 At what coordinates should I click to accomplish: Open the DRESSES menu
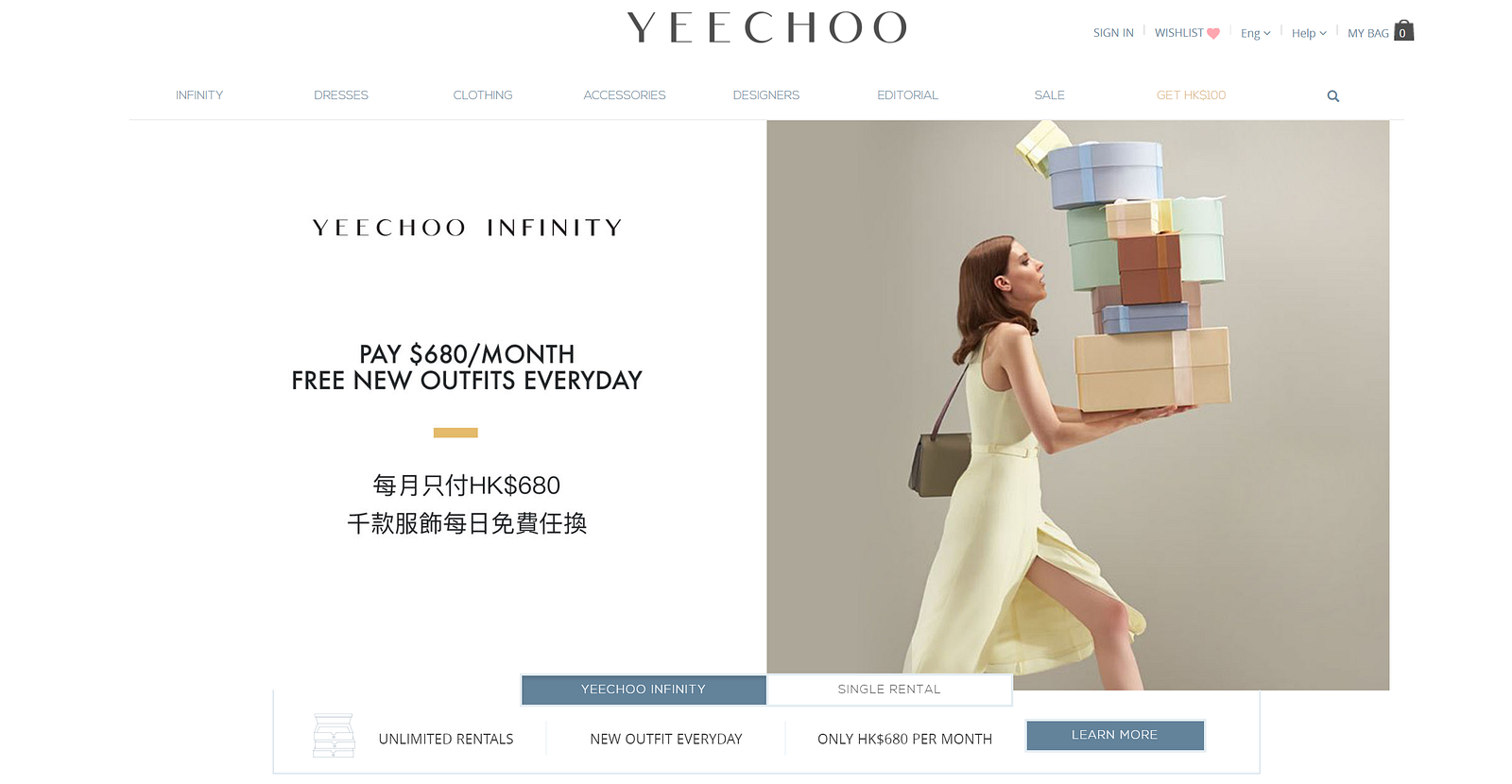(x=341, y=95)
